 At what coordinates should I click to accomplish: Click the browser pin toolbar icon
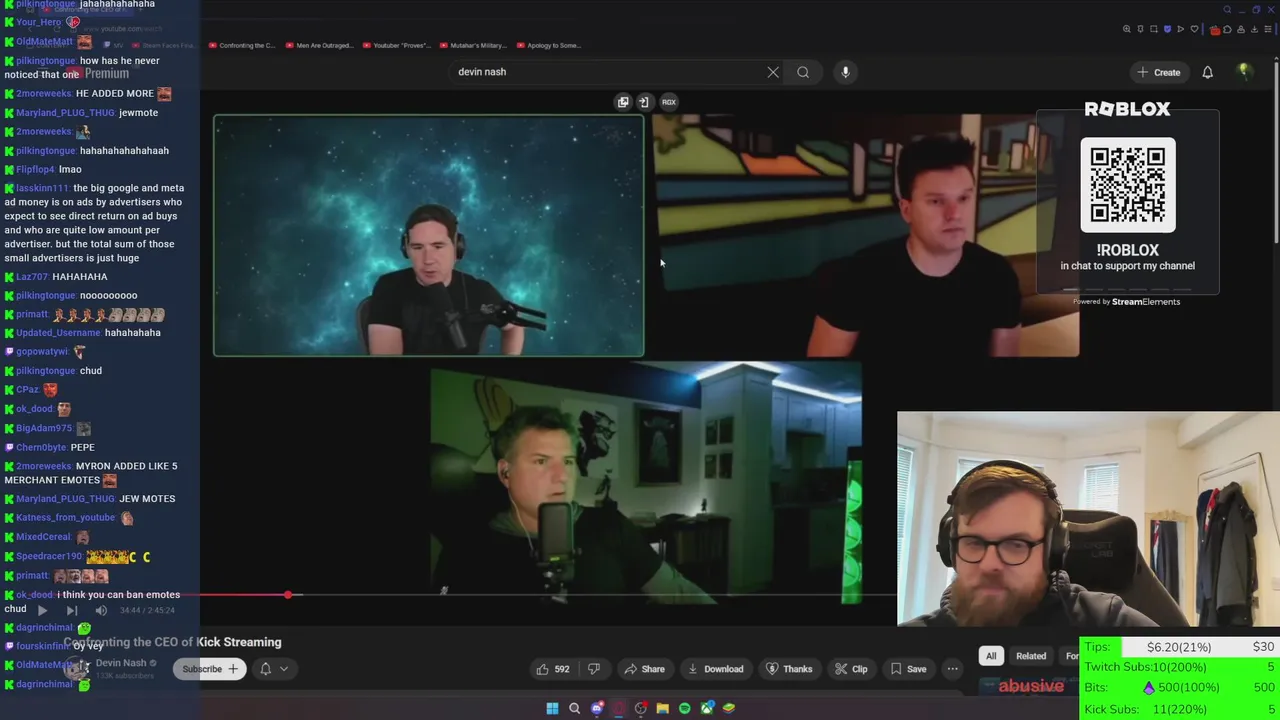tap(1140, 29)
